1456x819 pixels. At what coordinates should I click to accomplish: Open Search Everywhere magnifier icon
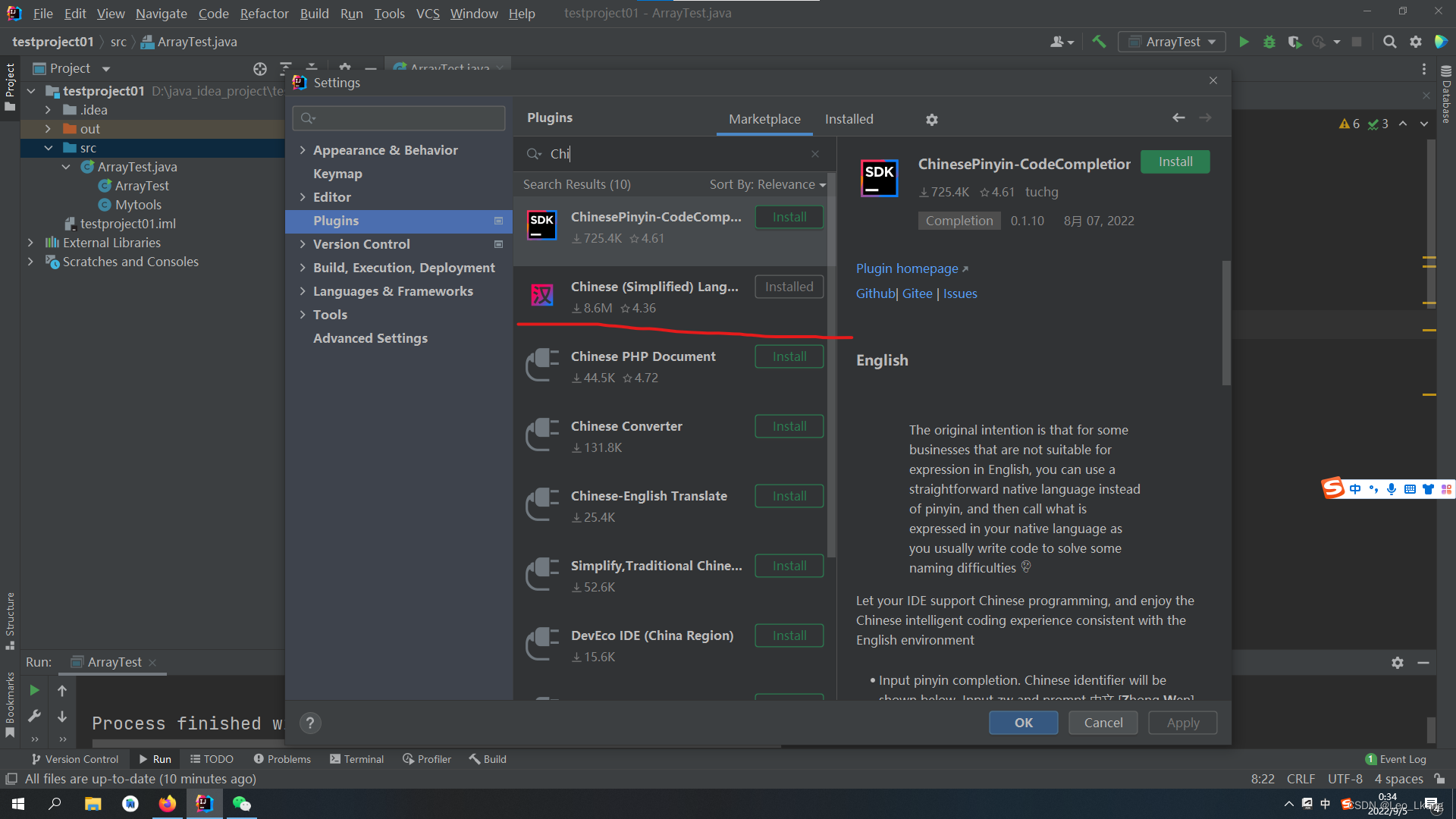tap(1389, 42)
